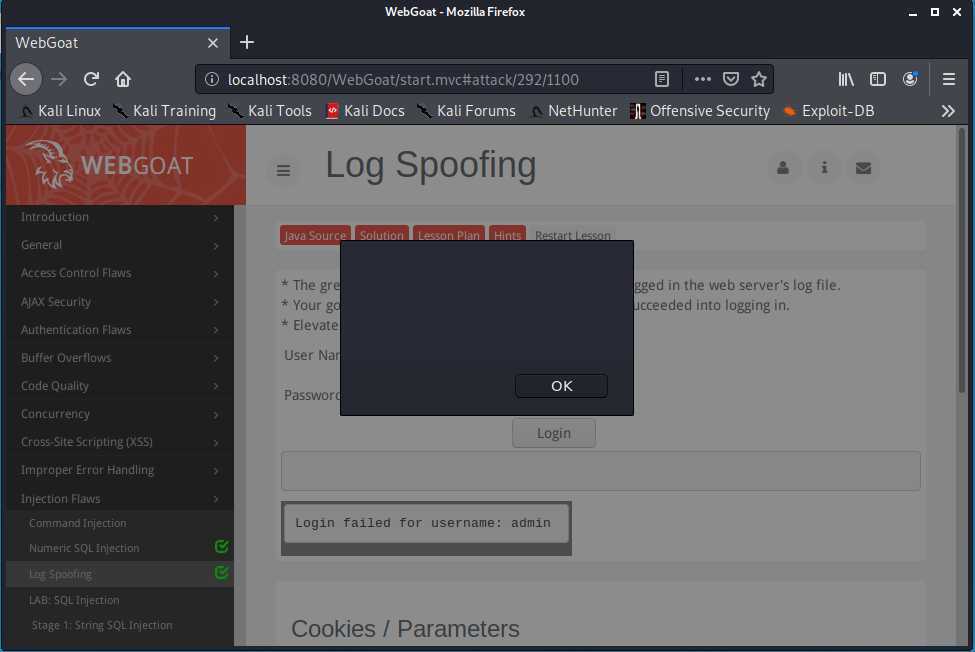Expand the Authentication Flaws category
The width and height of the screenshot is (975, 652).
point(120,329)
